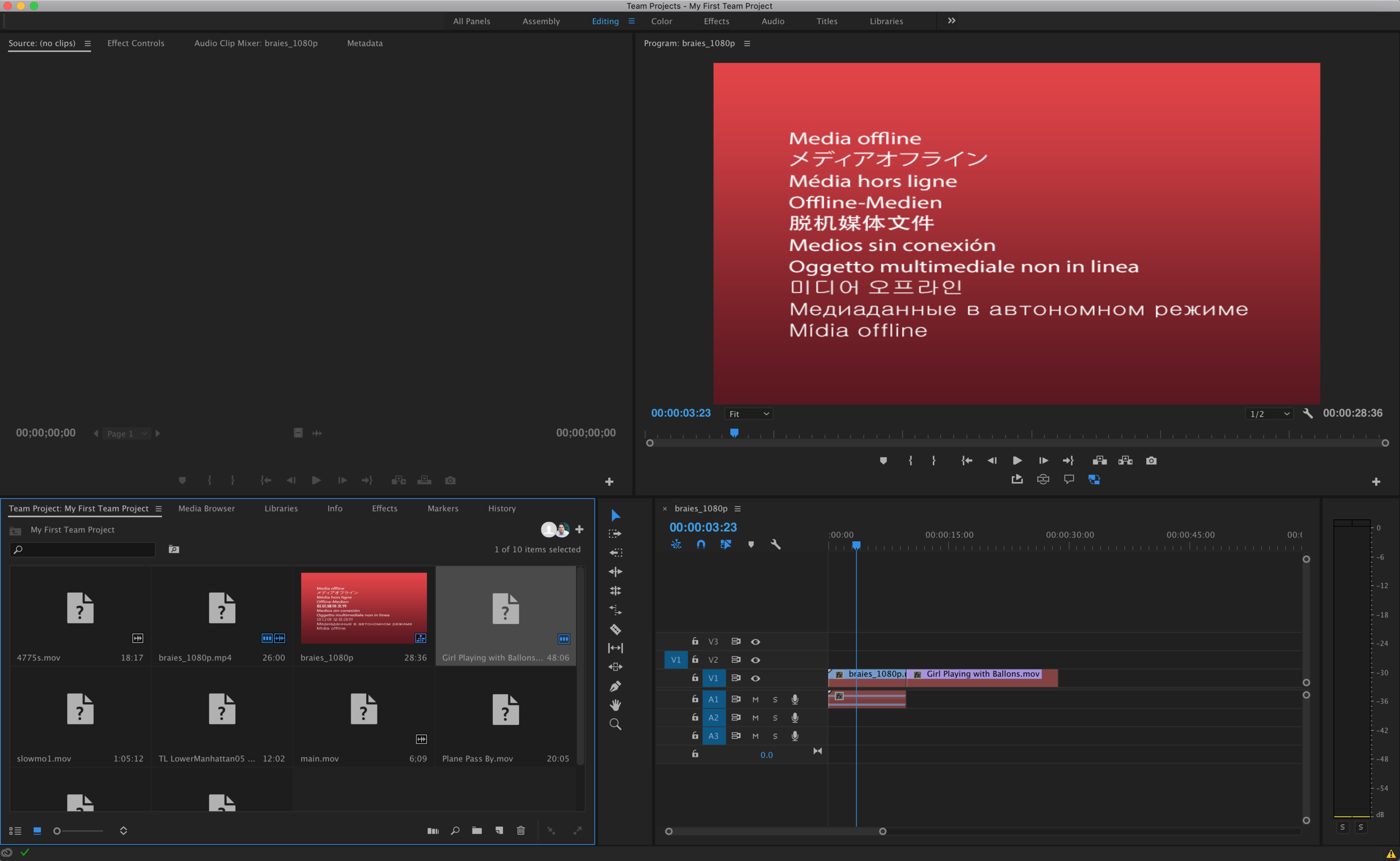Select the Slide tool
This screenshot has height=861, width=1400.
pyautogui.click(x=615, y=667)
